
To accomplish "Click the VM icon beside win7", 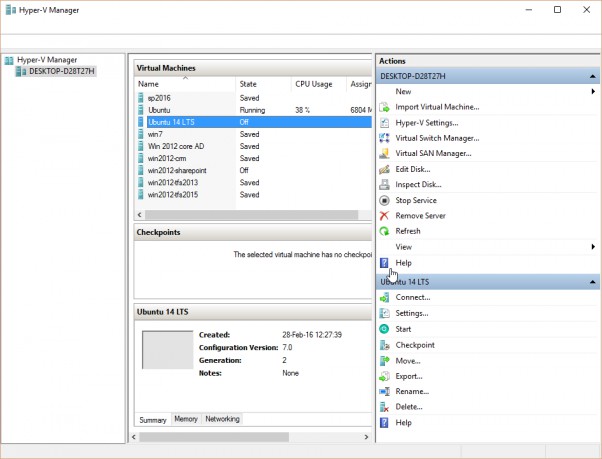I will (x=141, y=134).
